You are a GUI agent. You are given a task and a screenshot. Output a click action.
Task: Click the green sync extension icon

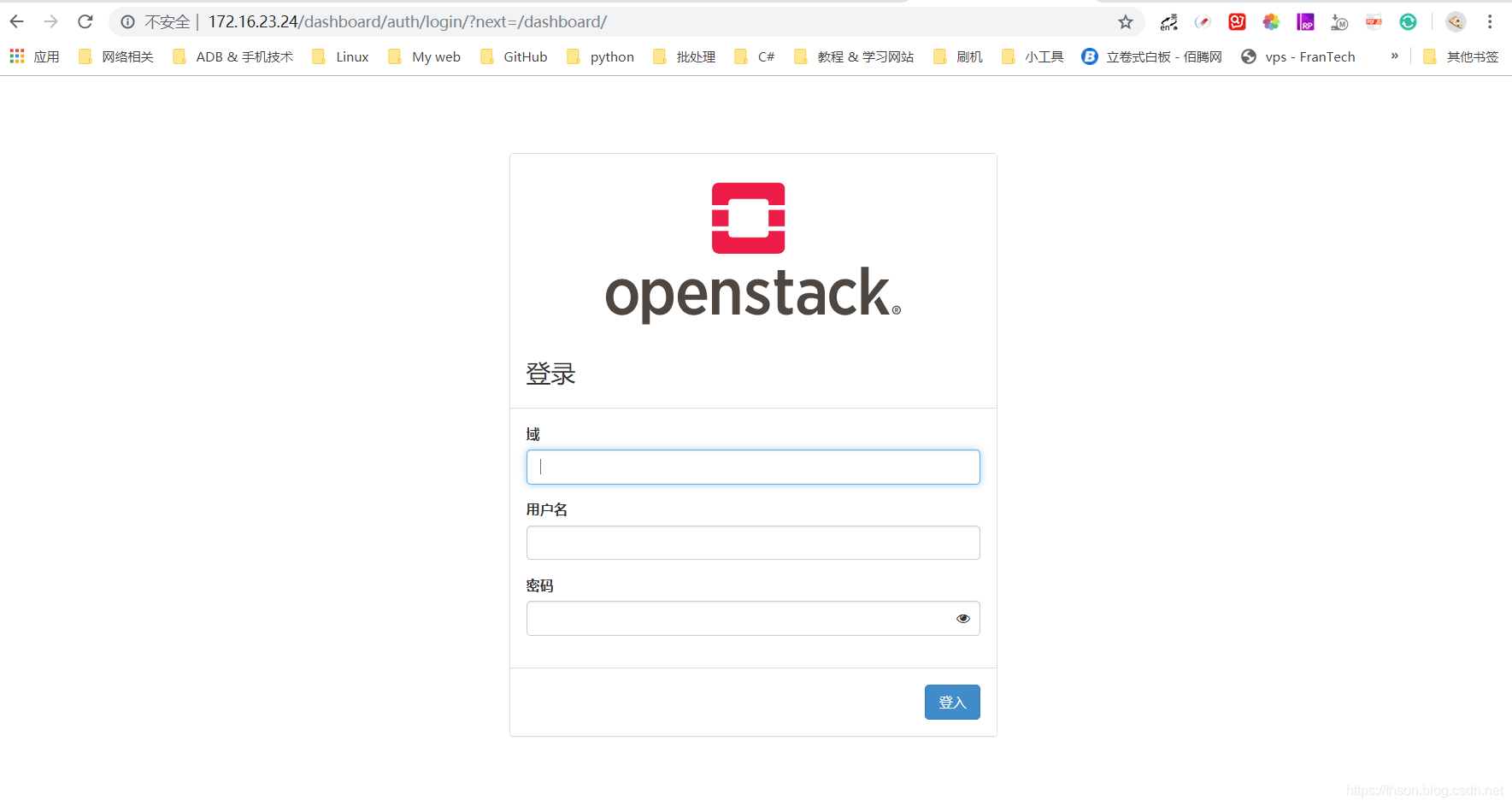click(x=1408, y=22)
